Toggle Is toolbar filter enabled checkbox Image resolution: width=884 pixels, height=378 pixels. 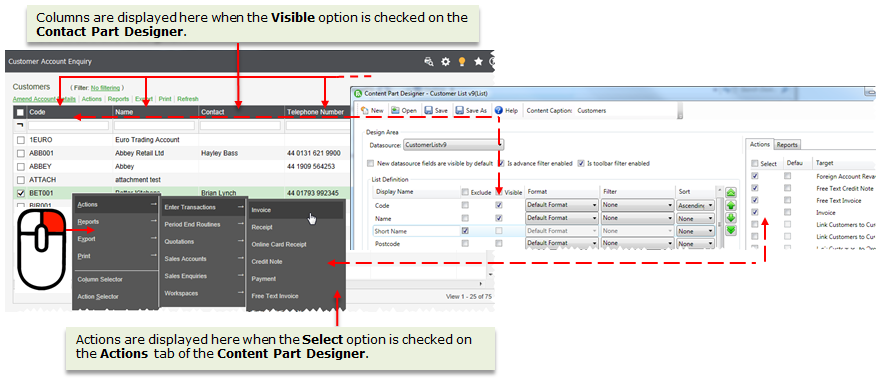pyautogui.click(x=581, y=164)
